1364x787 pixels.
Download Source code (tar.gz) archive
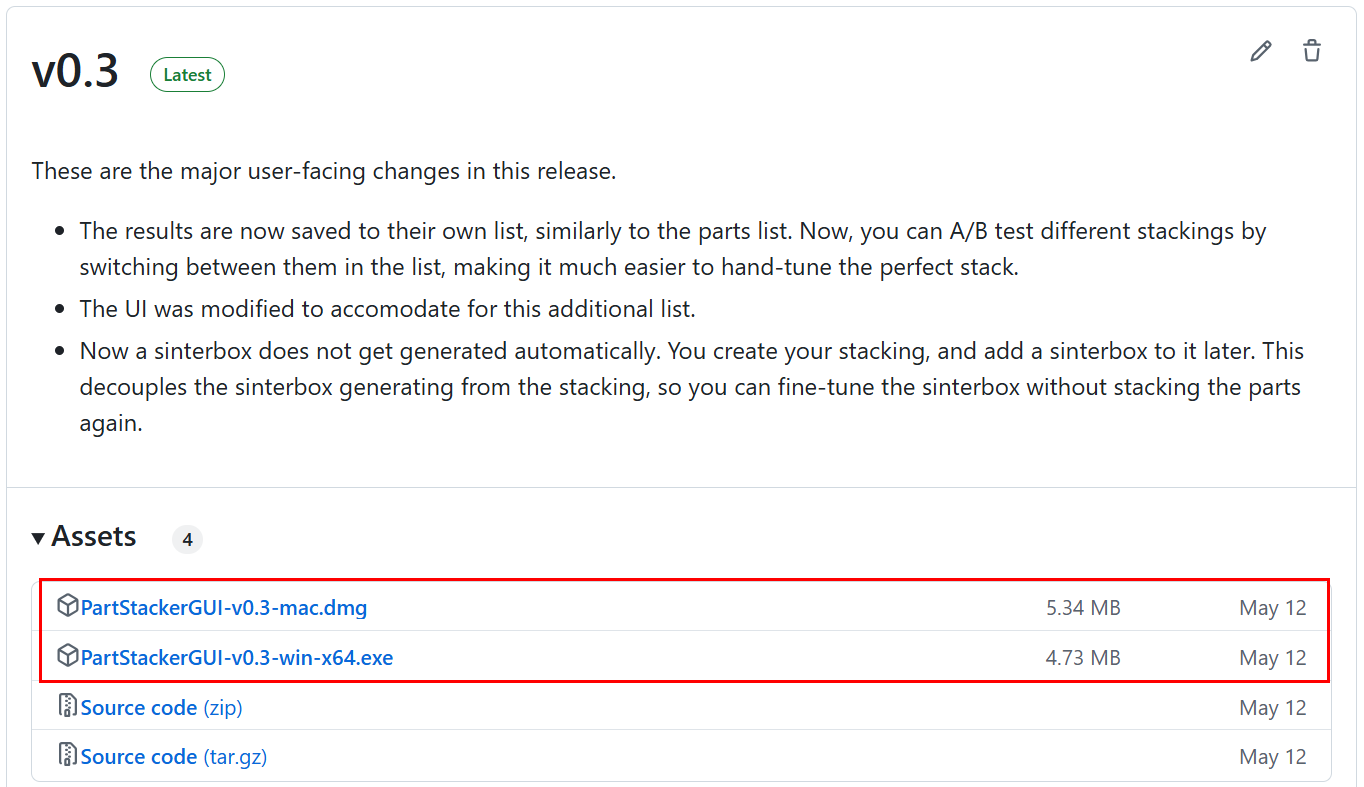pyautogui.click(x=174, y=757)
